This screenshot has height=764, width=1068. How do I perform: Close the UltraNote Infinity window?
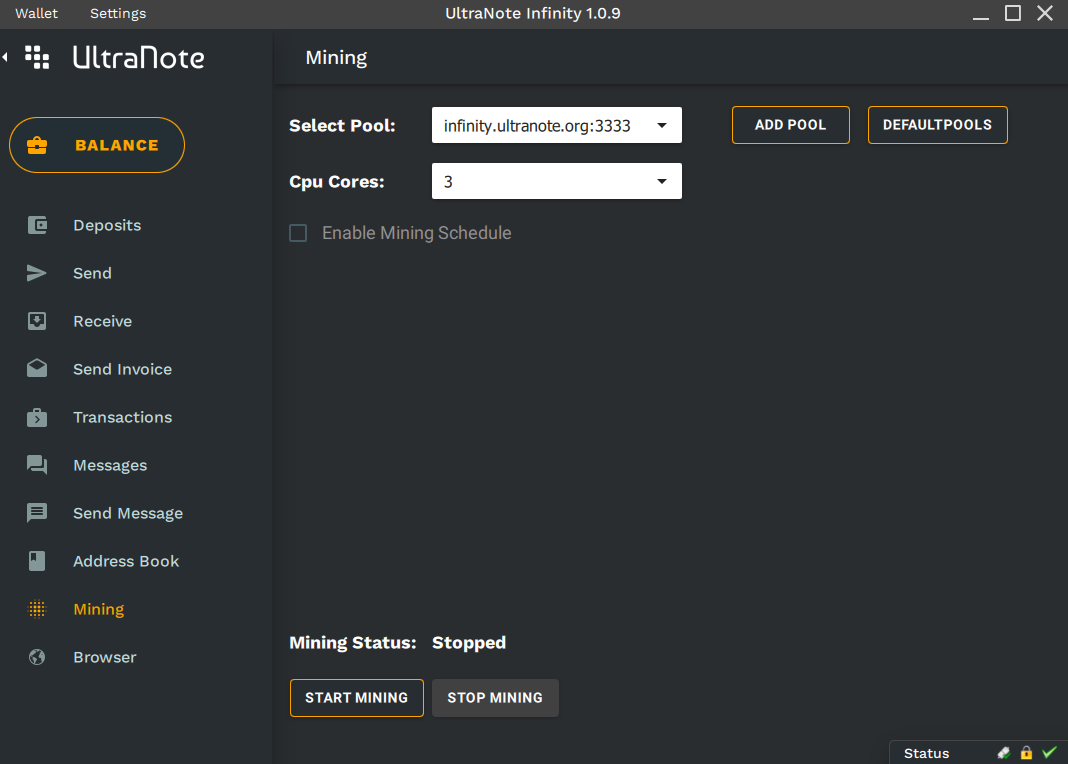(1045, 13)
